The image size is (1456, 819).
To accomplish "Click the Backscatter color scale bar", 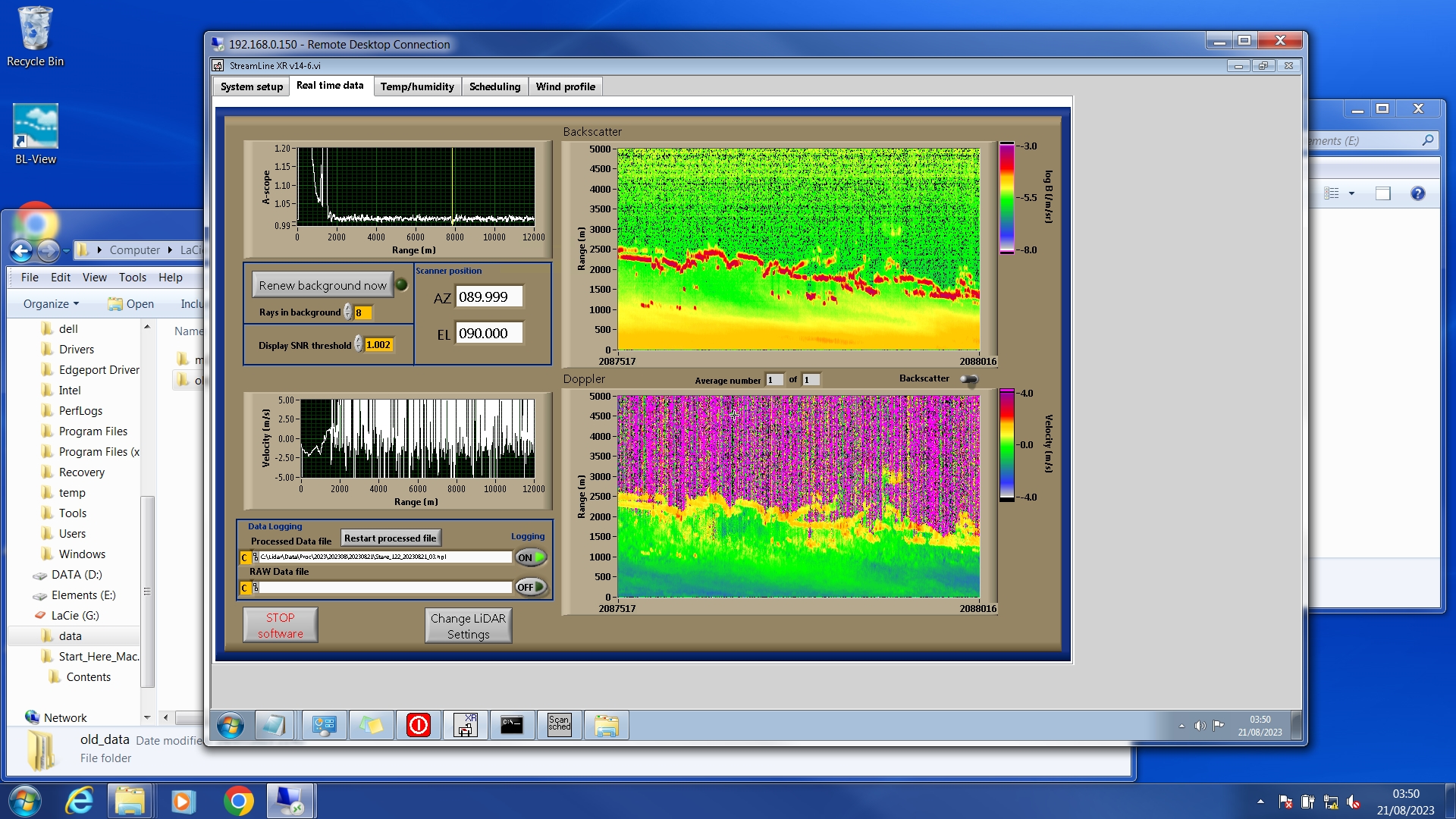I will (1006, 197).
